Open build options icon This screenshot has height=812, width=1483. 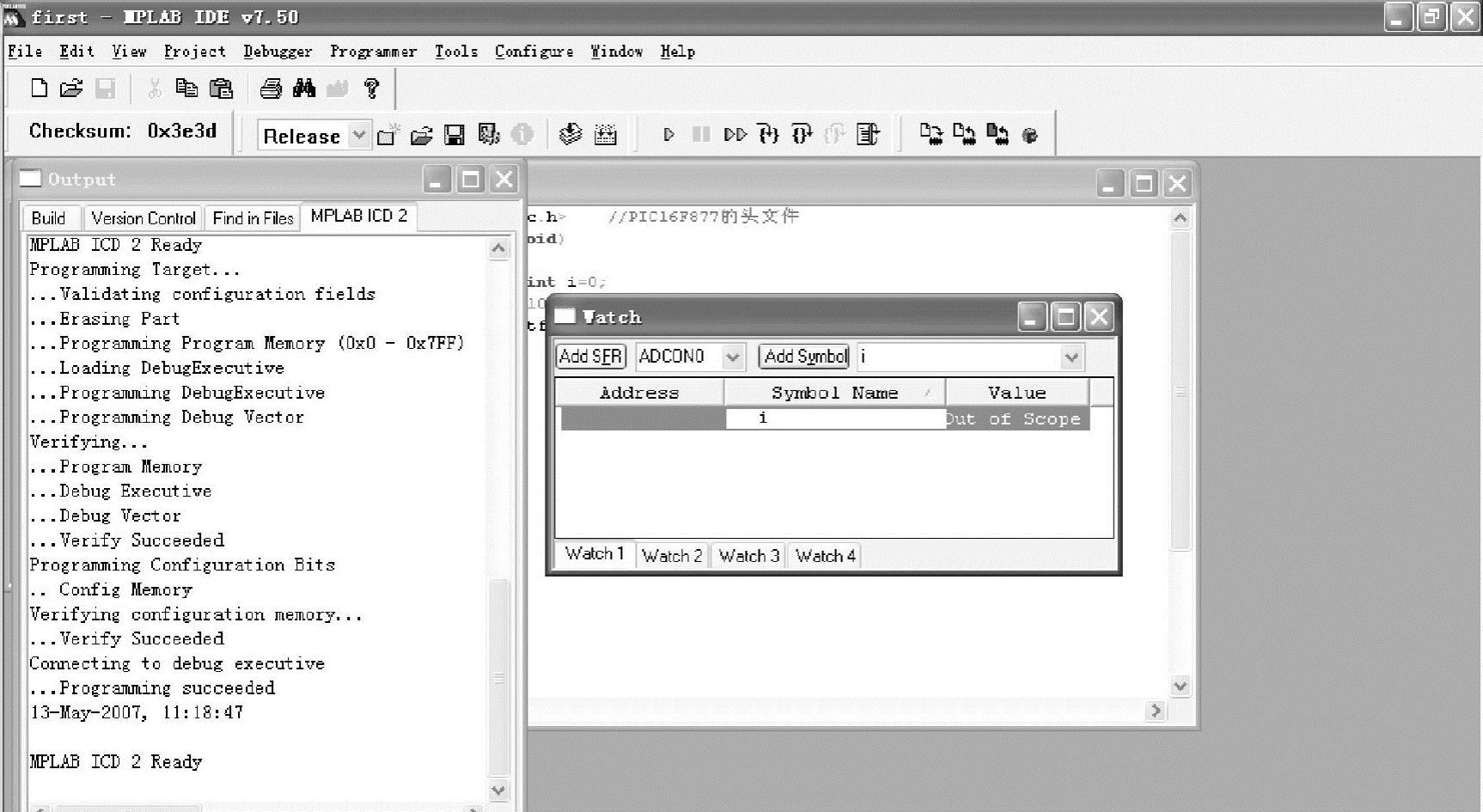point(489,135)
